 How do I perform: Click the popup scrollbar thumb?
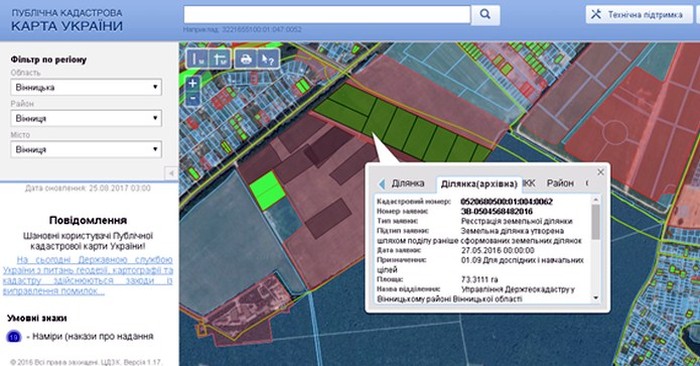(596, 222)
